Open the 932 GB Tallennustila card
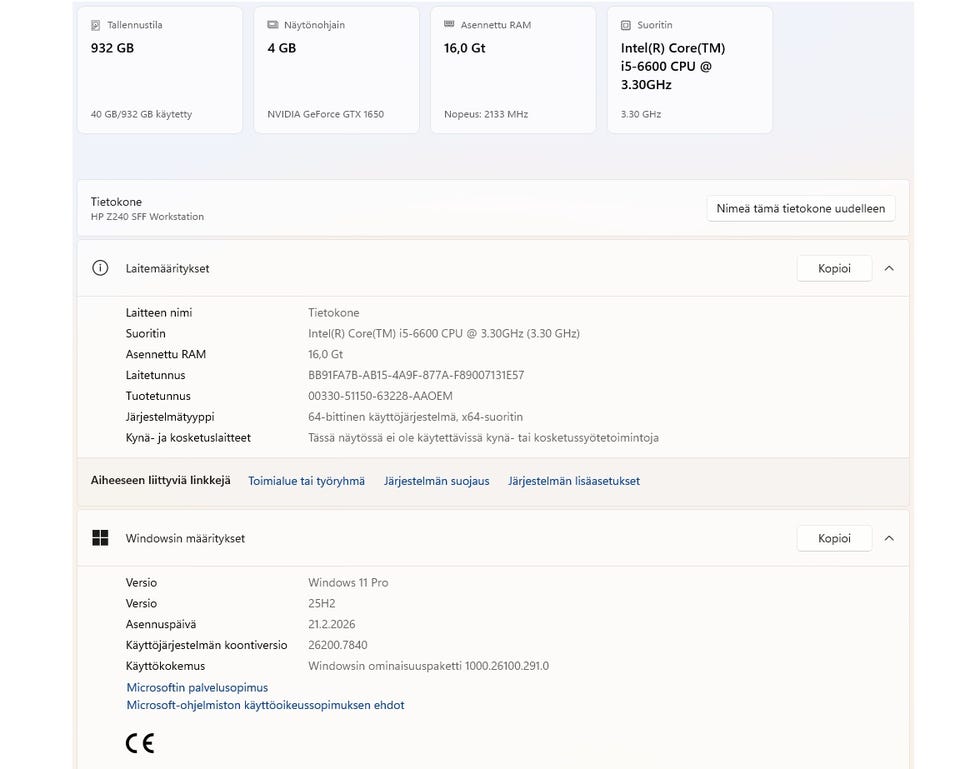Image resolution: width=960 pixels, height=769 pixels. [160, 70]
